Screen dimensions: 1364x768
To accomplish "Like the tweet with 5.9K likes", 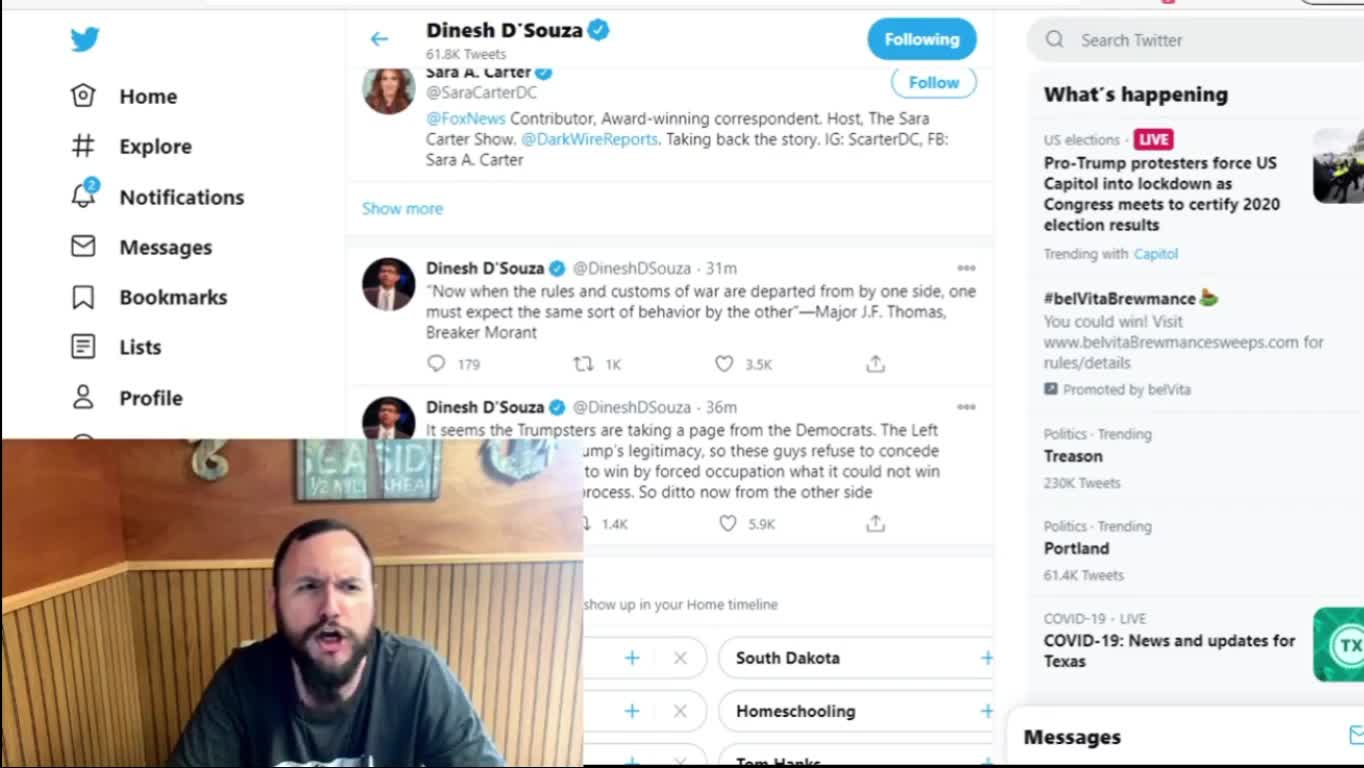I will pos(728,523).
